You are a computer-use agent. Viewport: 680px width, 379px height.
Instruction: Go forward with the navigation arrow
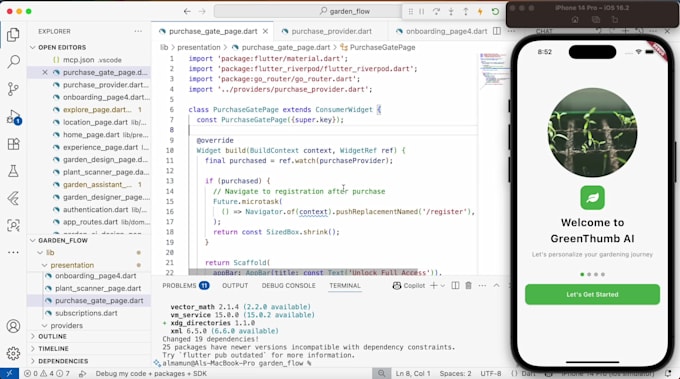point(202,12)
